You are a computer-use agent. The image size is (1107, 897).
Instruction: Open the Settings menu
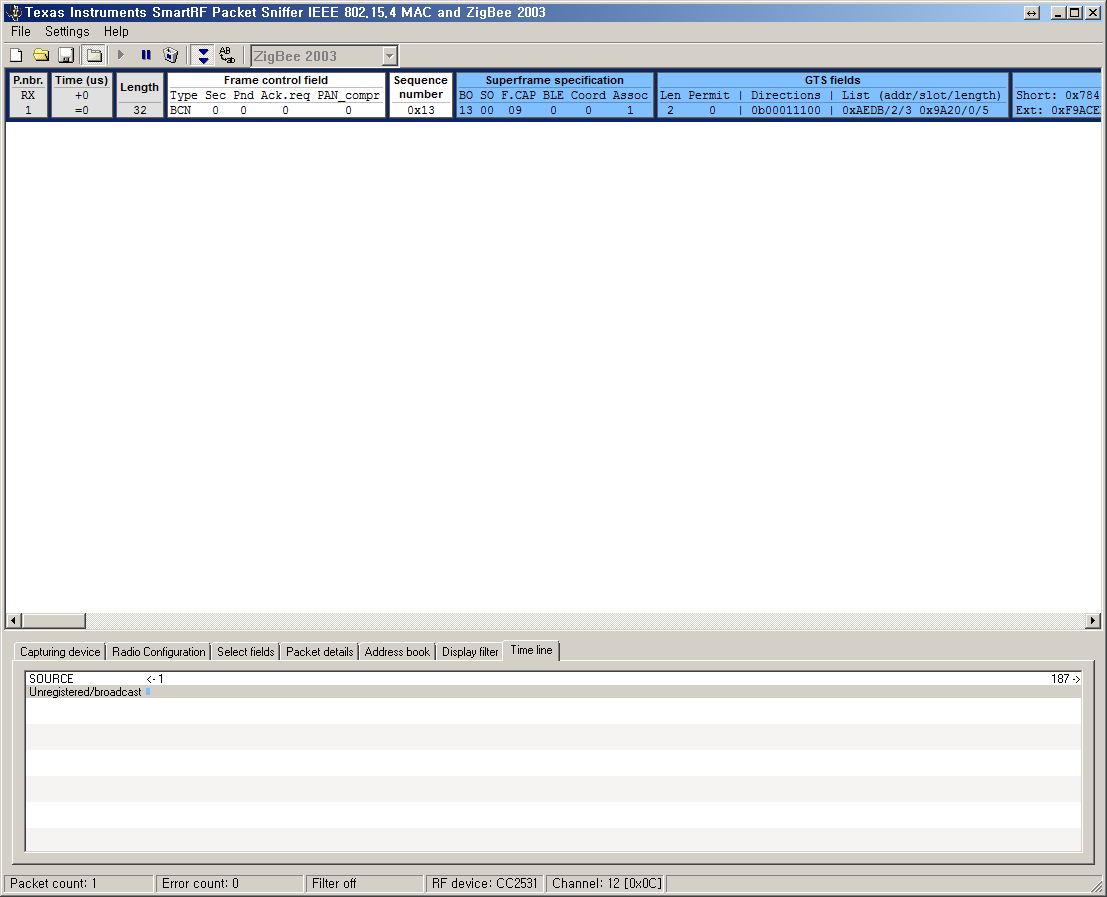point(67,31)
